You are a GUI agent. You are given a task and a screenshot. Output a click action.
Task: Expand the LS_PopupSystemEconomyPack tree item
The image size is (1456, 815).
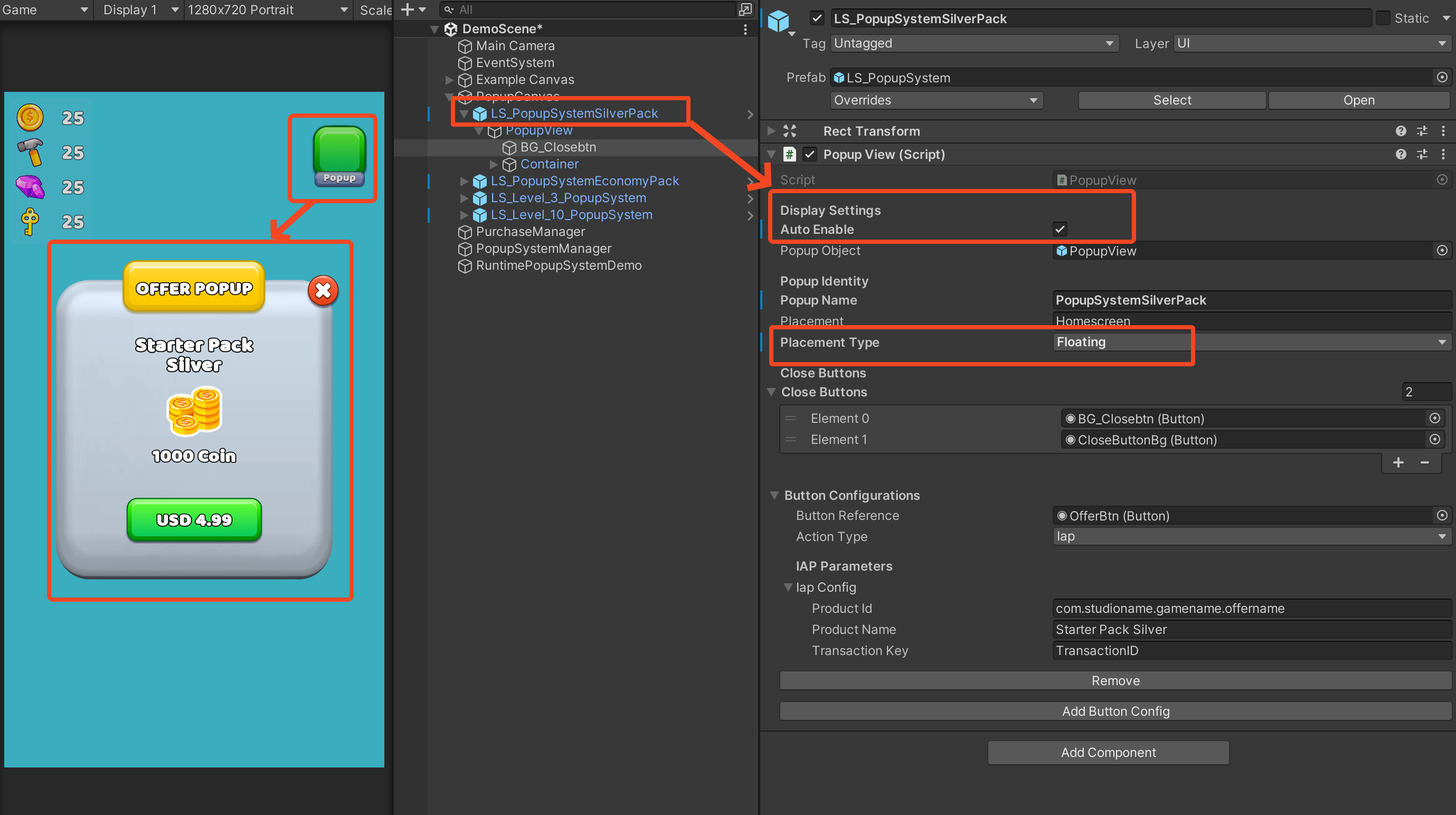tap(464, 182)
